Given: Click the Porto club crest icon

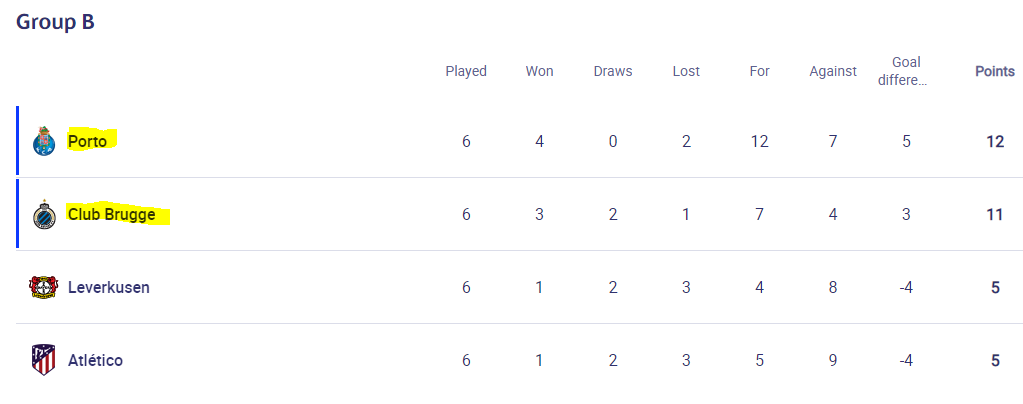Looking at the screenshot, I should point(44,141).
